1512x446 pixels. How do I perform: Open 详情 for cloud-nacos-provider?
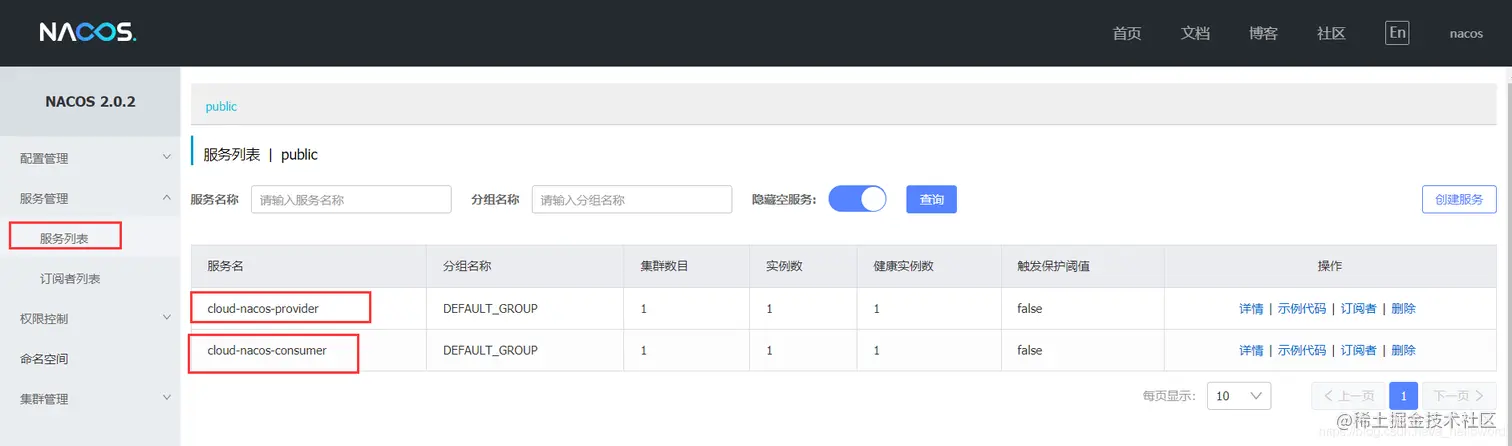(x=1251, y=308)
